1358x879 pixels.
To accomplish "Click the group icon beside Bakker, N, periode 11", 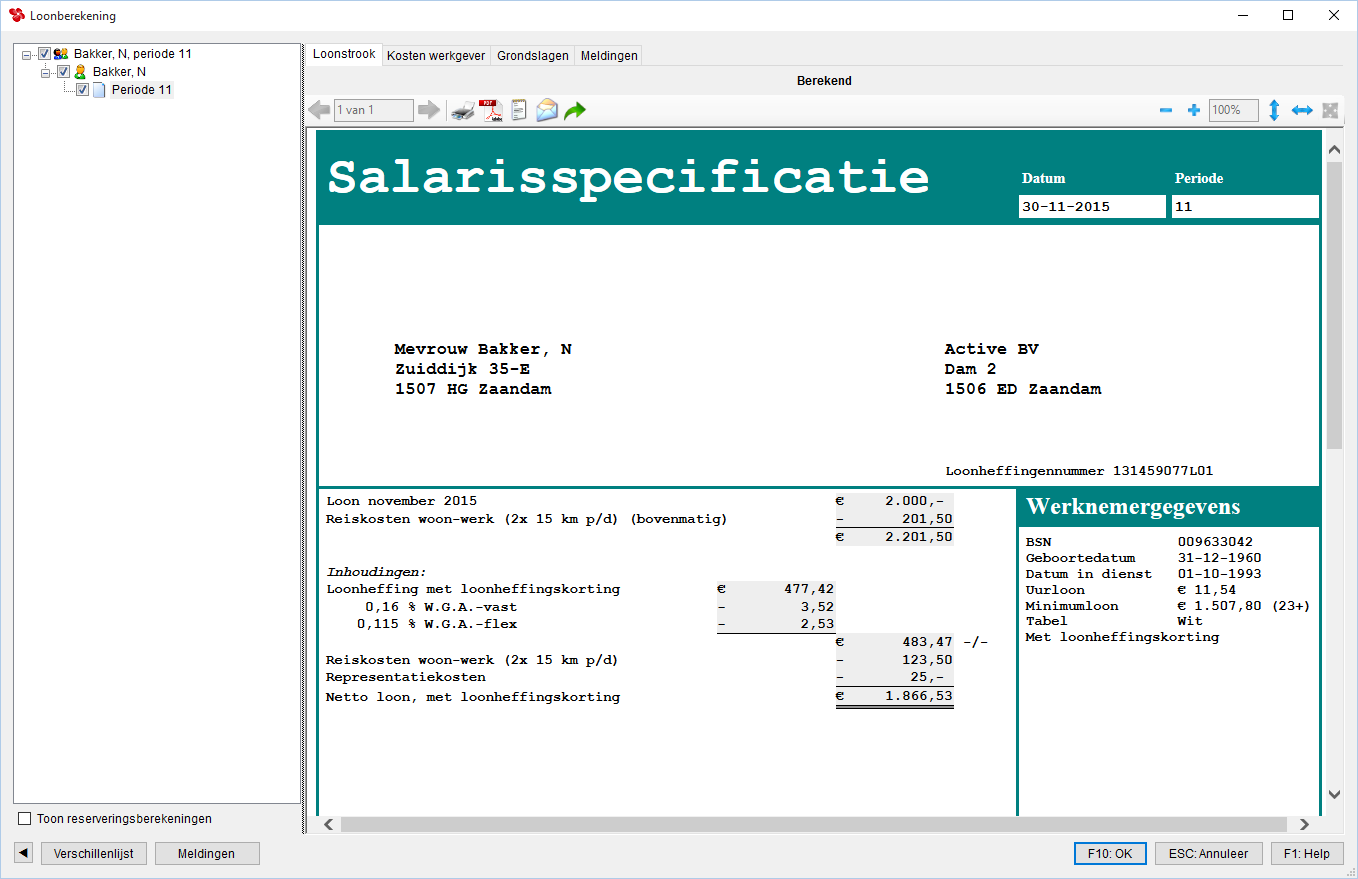I will click(61, 54).
